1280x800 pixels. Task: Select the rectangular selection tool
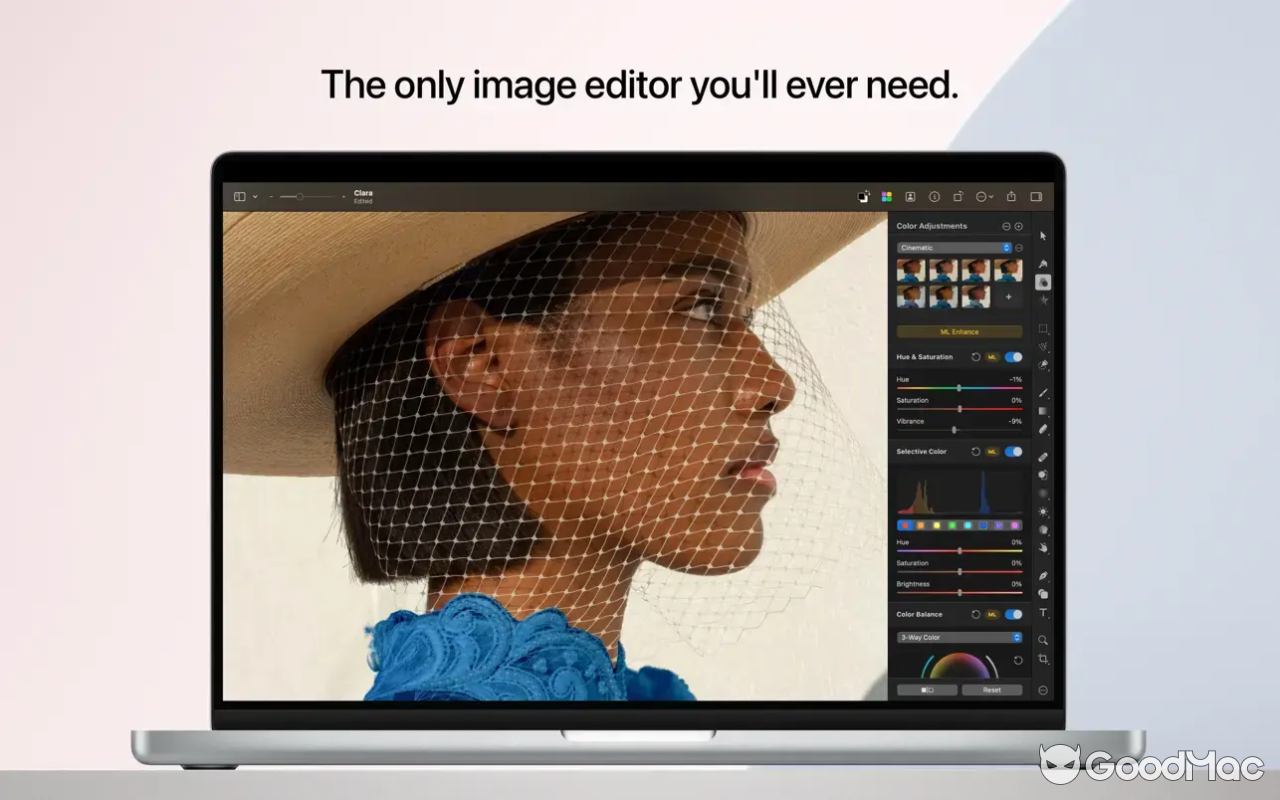[1043, 328]
